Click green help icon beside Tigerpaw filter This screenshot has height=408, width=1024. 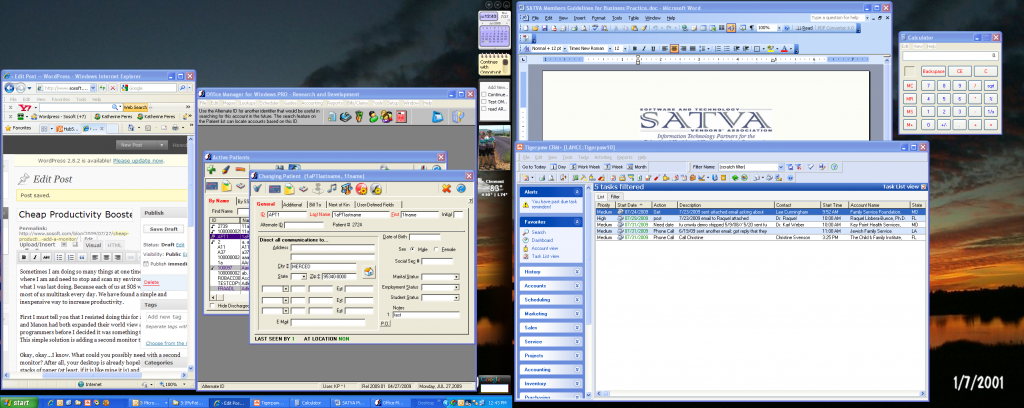834,167
